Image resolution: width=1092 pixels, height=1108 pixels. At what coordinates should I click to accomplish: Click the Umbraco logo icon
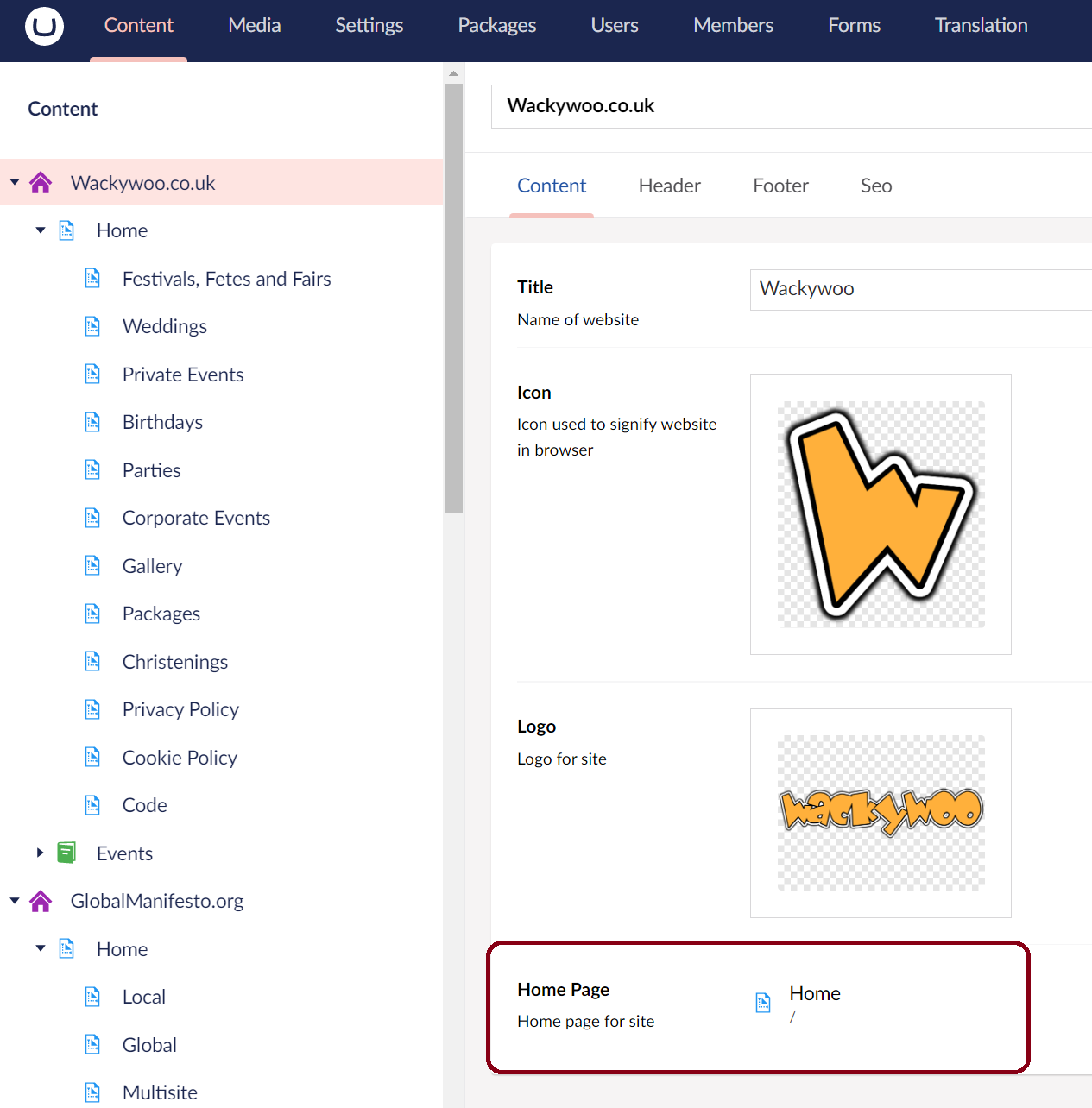tap(44, 26)
